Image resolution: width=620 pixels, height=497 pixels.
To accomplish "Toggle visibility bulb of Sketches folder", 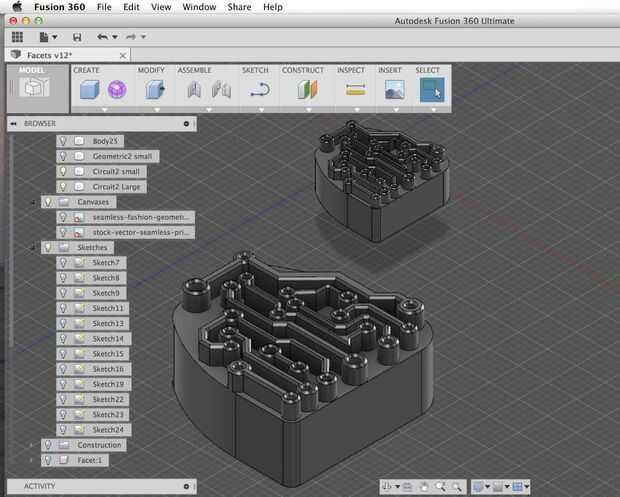I will [x=47, y=248].
